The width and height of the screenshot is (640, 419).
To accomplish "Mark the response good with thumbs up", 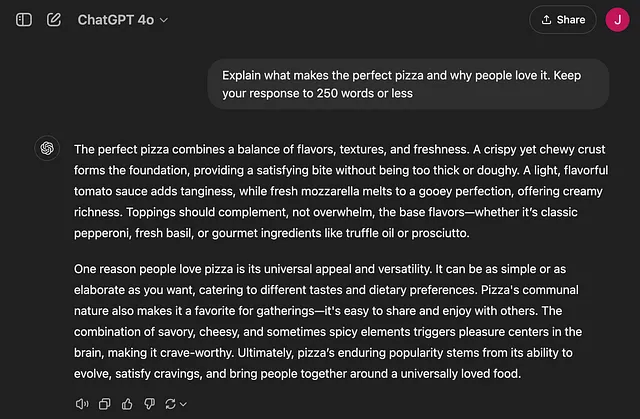I will 127,404.
